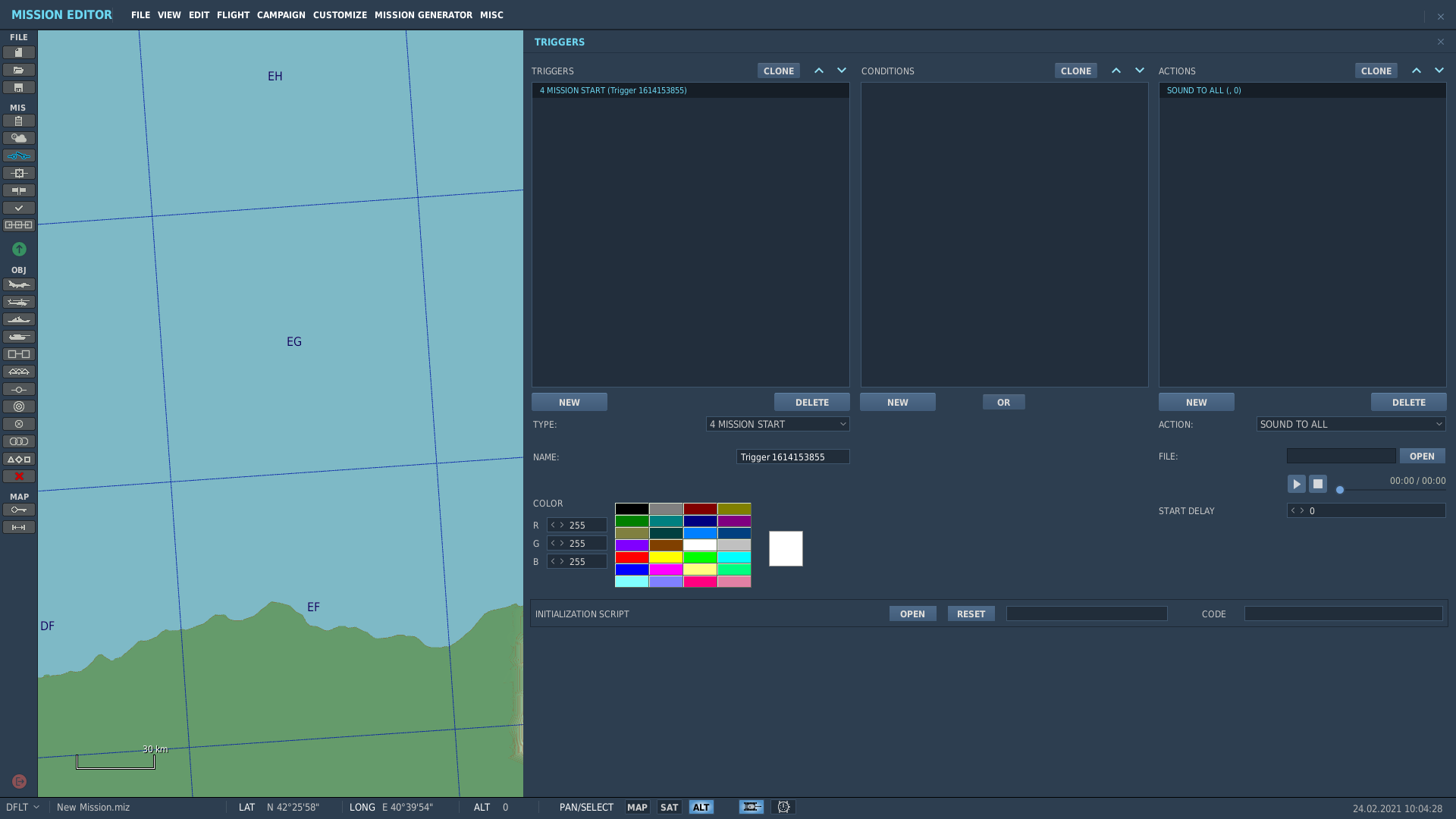The height and width of the screenshot is (819, 1456).
Task: Expand the trigger TYPE dropdown
Action: pos(777,424)
